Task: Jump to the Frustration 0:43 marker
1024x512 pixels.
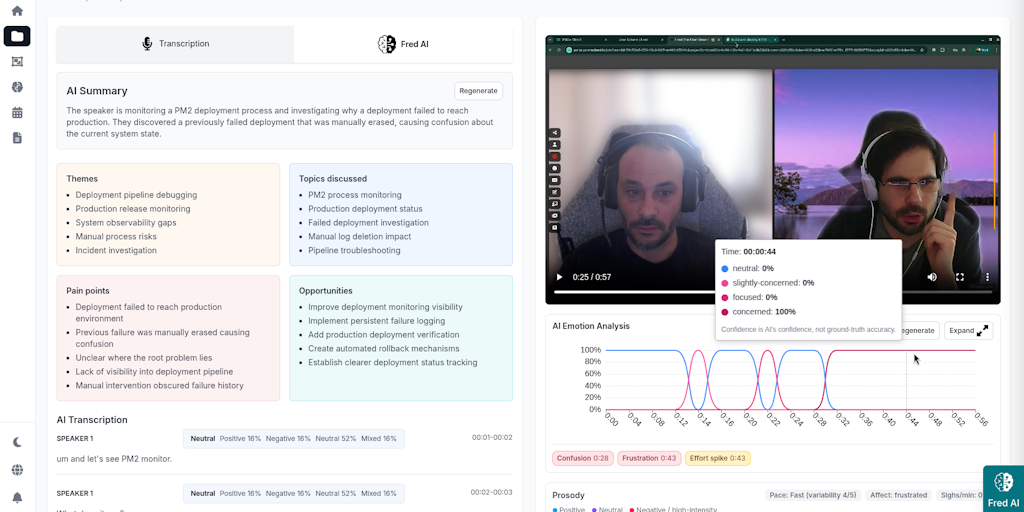Action: [x=649, y=458]
